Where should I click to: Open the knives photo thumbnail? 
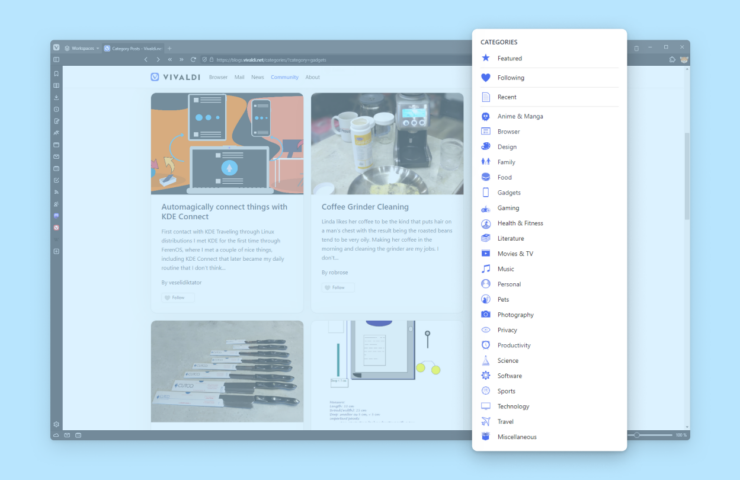pyautogui.click(x=227, y=371)
